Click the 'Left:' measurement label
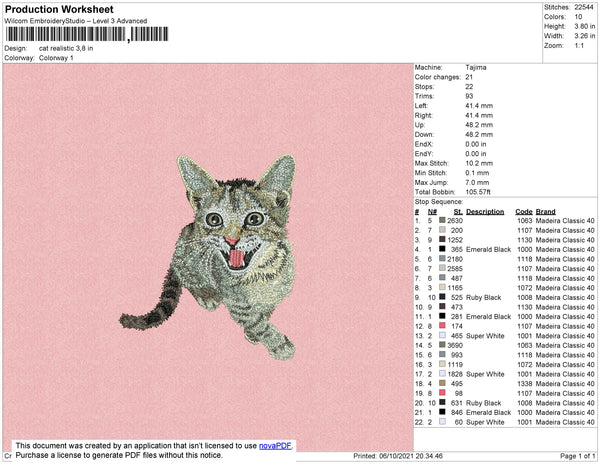 (x=421, y=106)
